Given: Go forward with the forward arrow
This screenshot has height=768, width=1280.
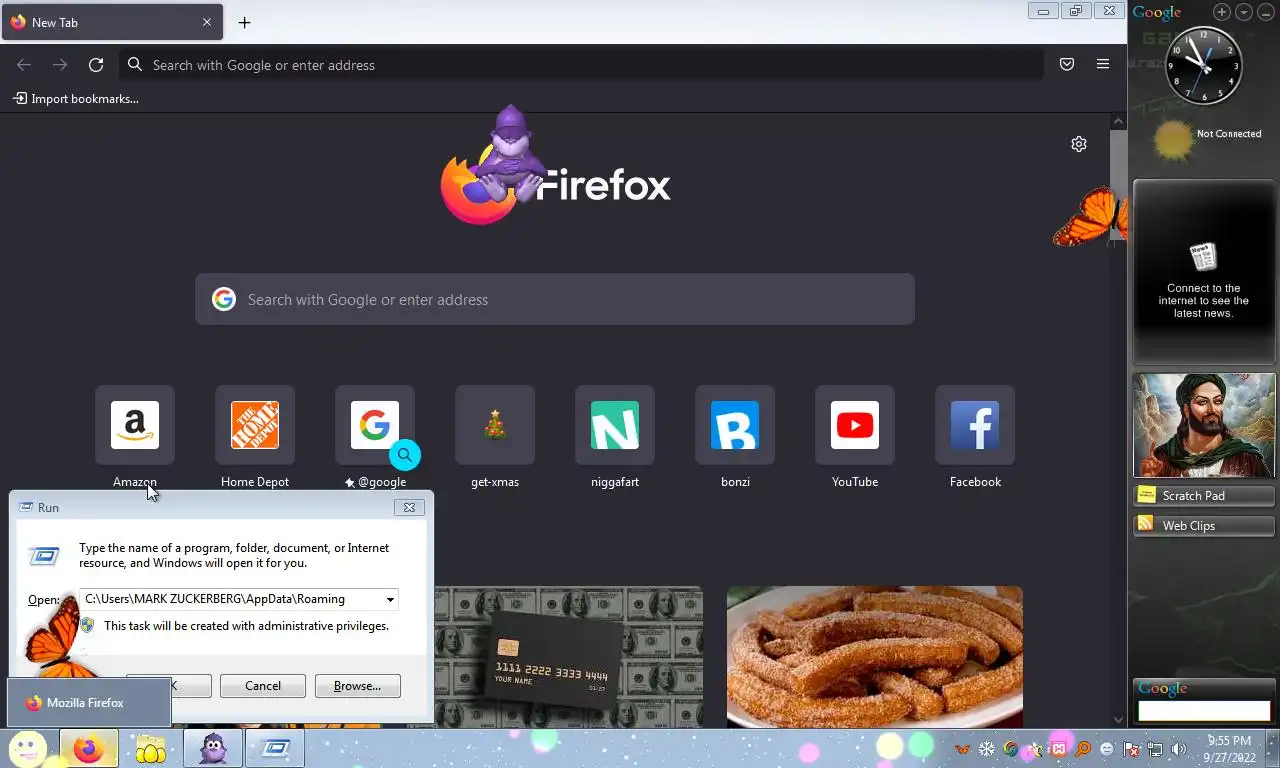Looking at the screenshot, I should pyautogui.click(x=60, y=65).
